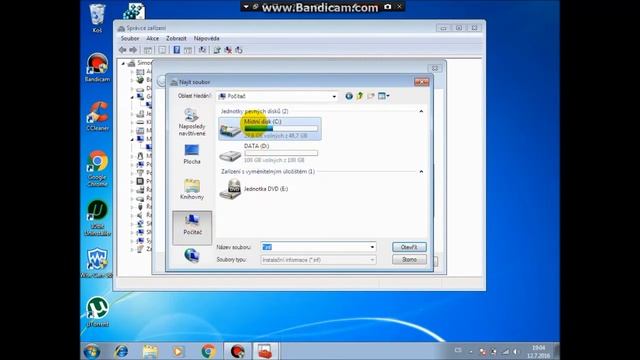Select Knihovny in the dialog sidebar
Screen dimensions: 640x360
[192, 189]
